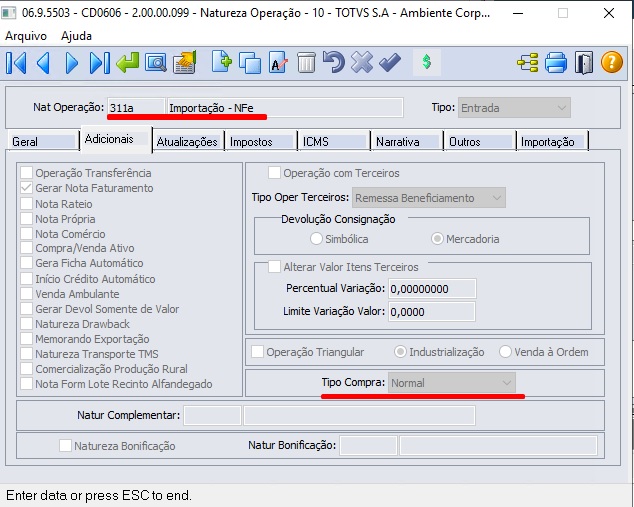
Task: Toggle Venda Ambulante checkbox
Action: click(27, 294)
